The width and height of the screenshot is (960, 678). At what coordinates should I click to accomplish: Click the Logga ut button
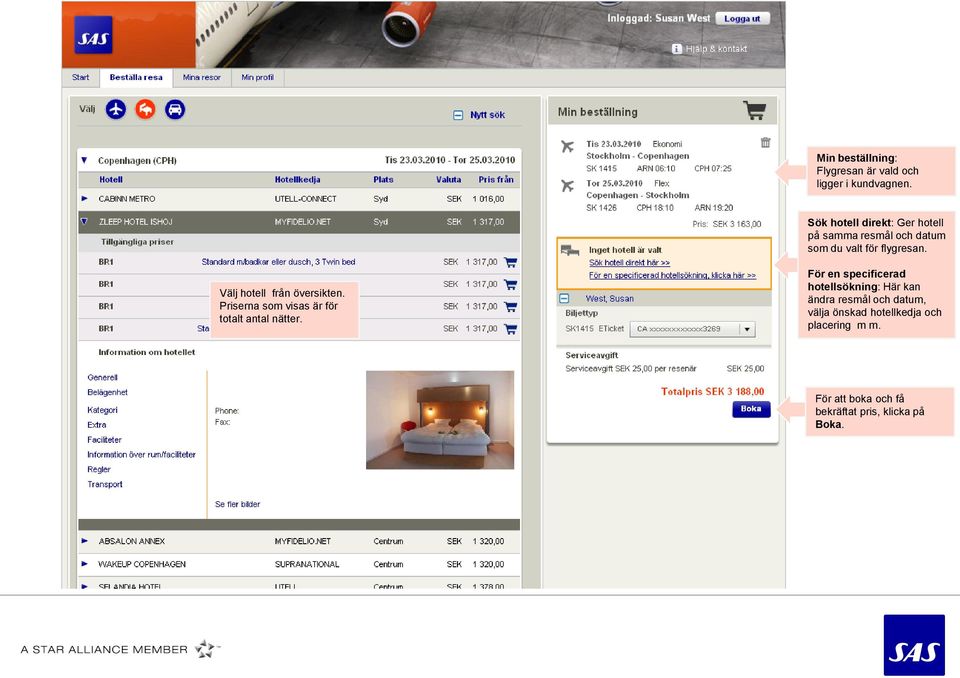(742, 19)
